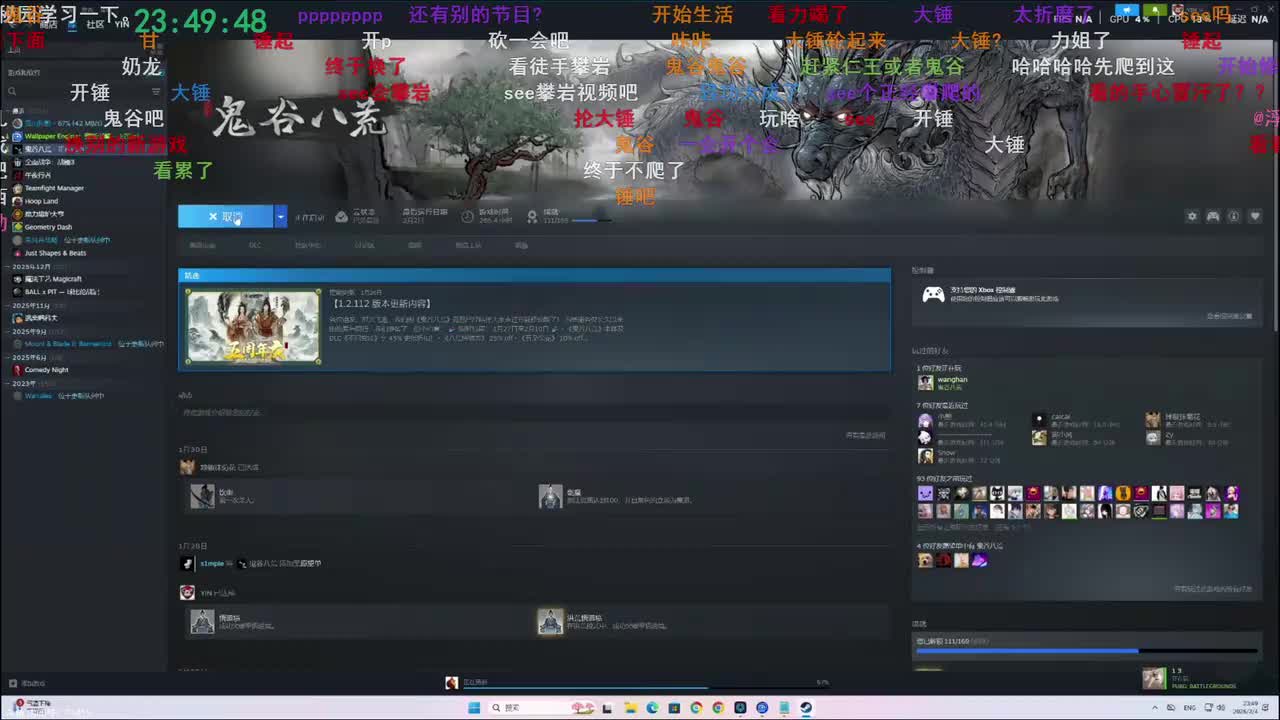This screenshot has height=720, width=1280.
Task: Open the game settings gear icon
Action: 1192,216
